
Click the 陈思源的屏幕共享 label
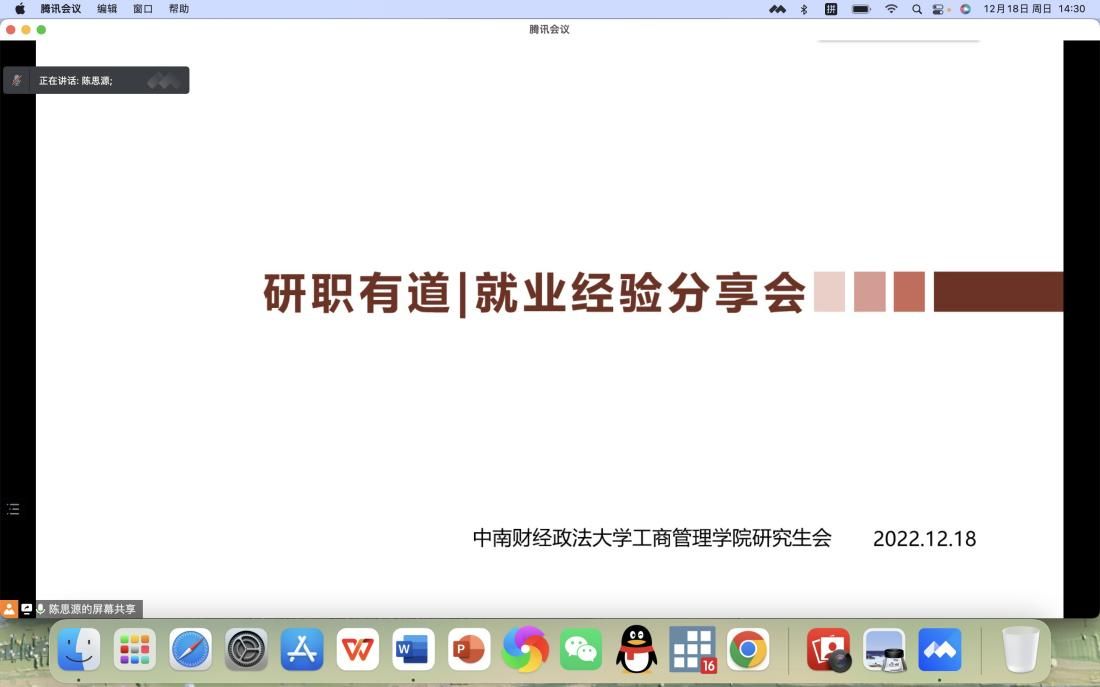92,609
